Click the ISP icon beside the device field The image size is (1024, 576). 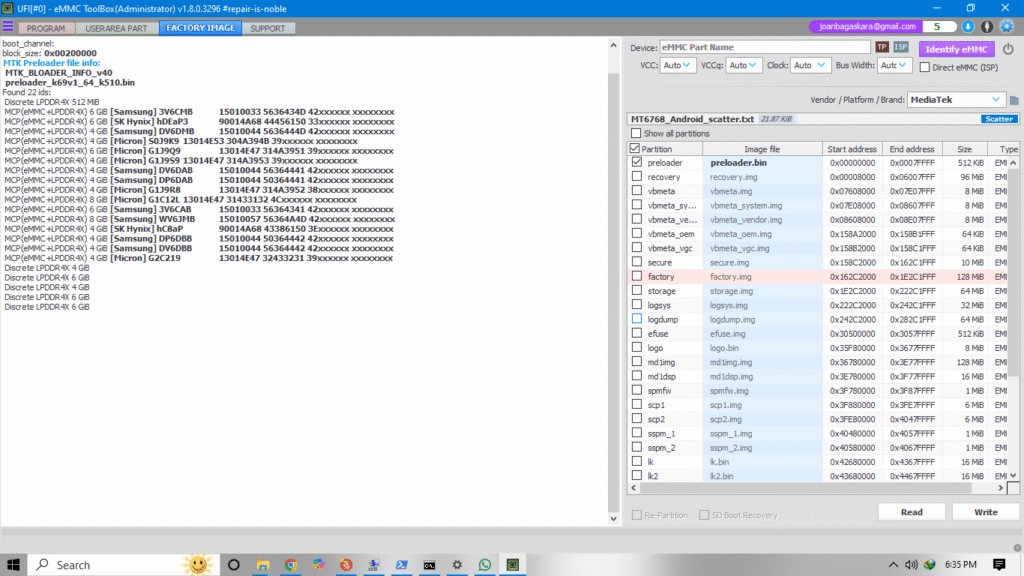click(901, 48)
